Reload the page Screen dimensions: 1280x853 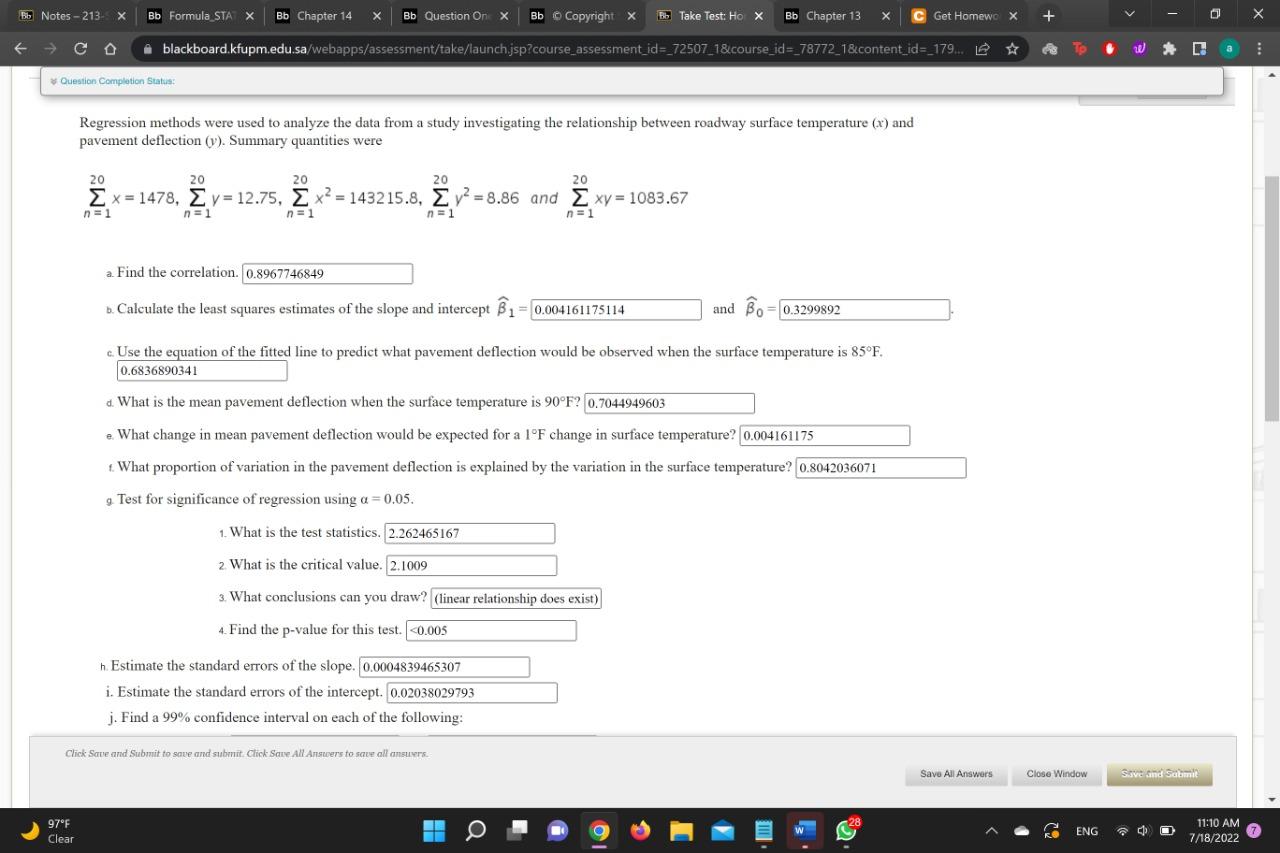(x=80, y=48)
